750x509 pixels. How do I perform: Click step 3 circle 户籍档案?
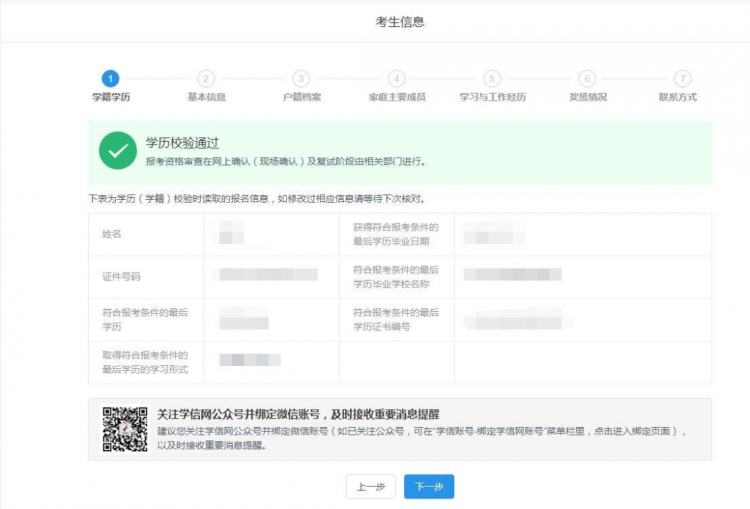301,78
